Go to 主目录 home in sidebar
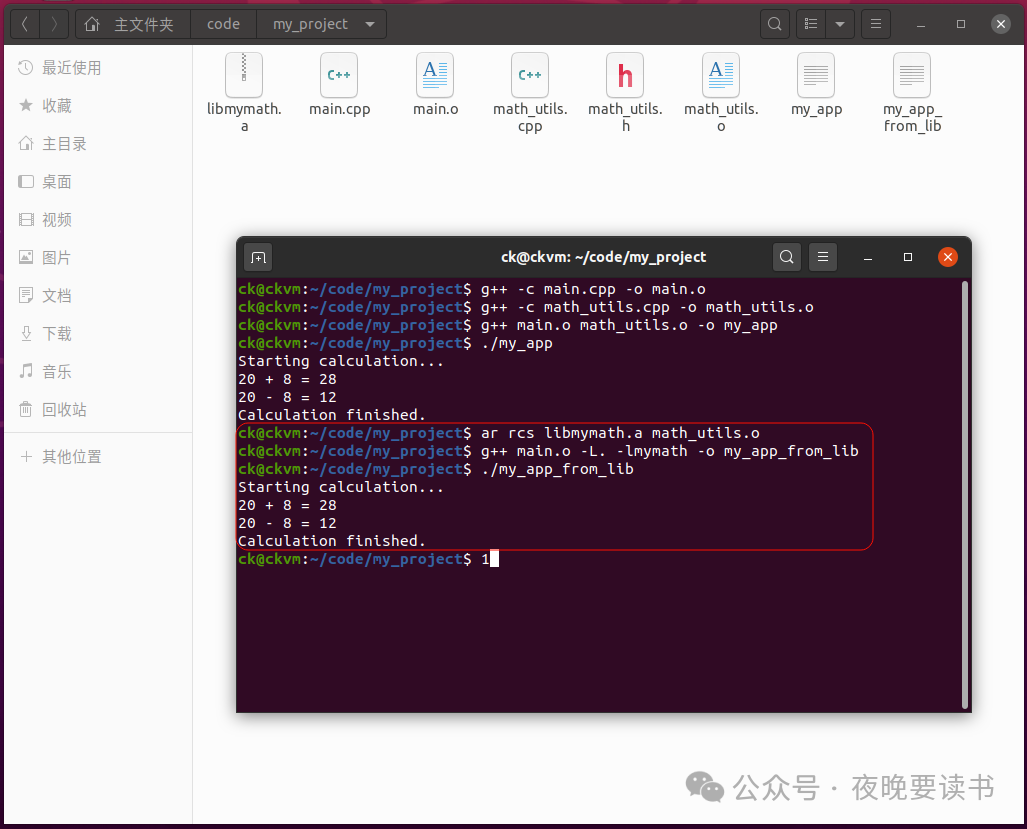This screenshot has width=1027, height=829. (x=98, y=143)
